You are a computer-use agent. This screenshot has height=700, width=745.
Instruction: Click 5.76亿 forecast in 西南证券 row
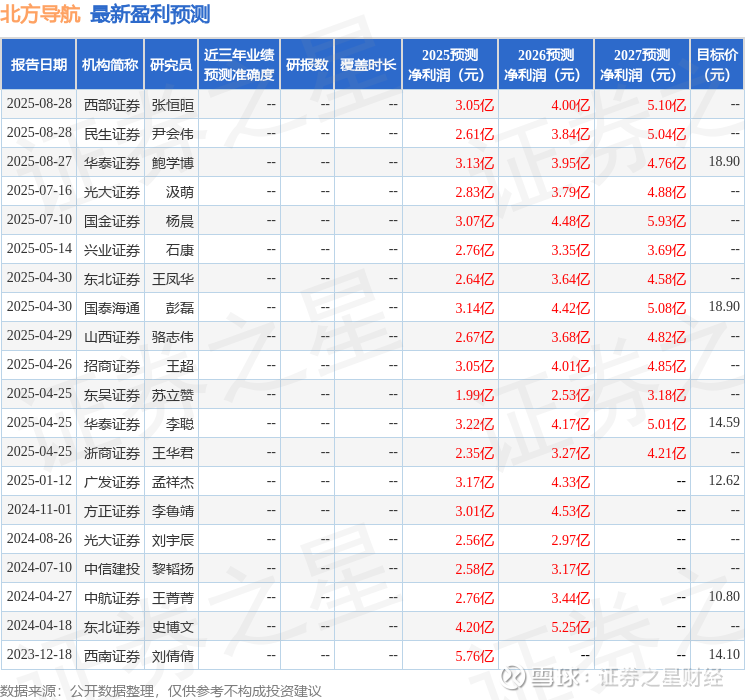point(475,656)
